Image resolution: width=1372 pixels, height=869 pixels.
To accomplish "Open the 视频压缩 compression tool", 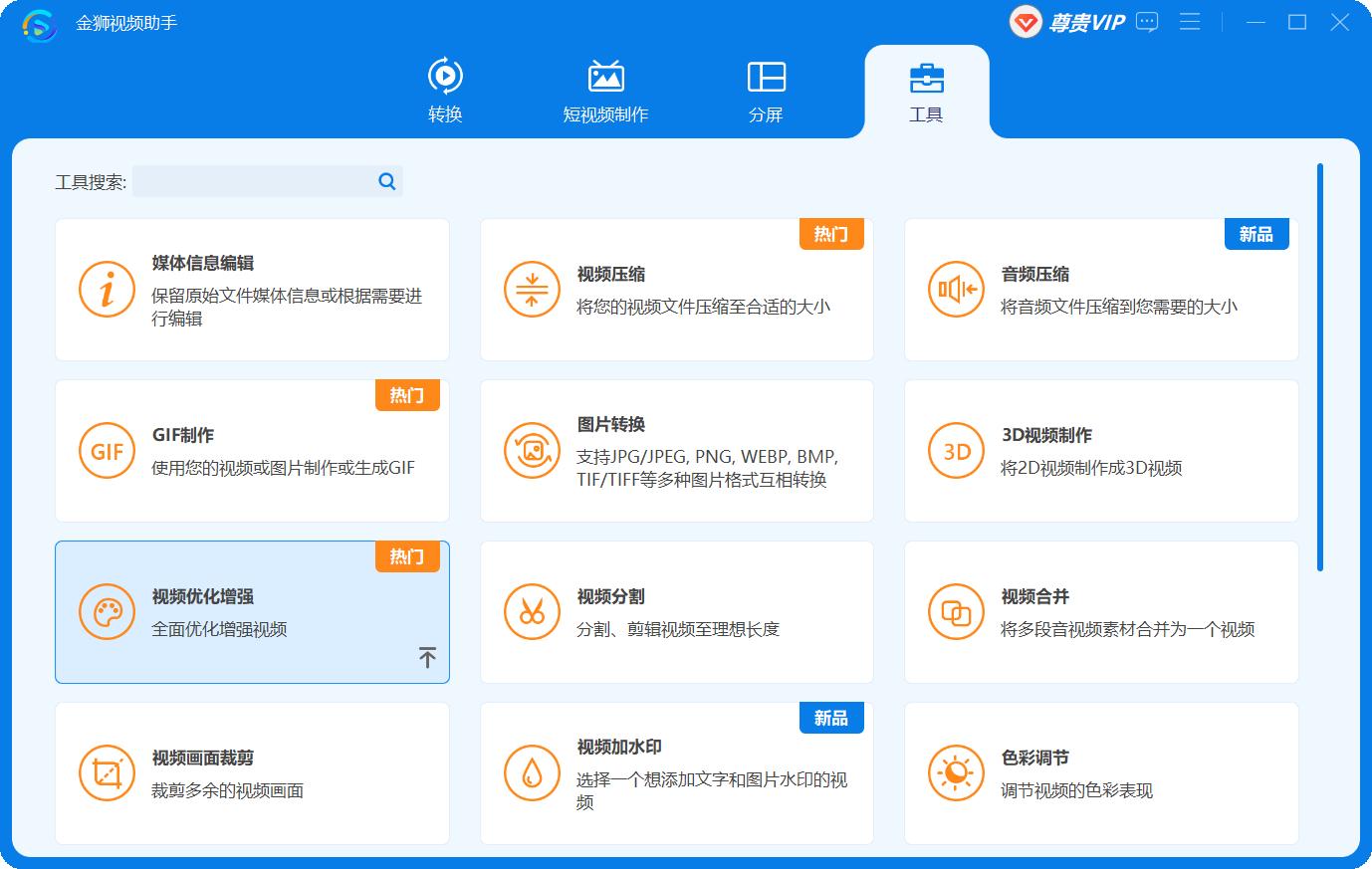I will (x=677, y=289).
